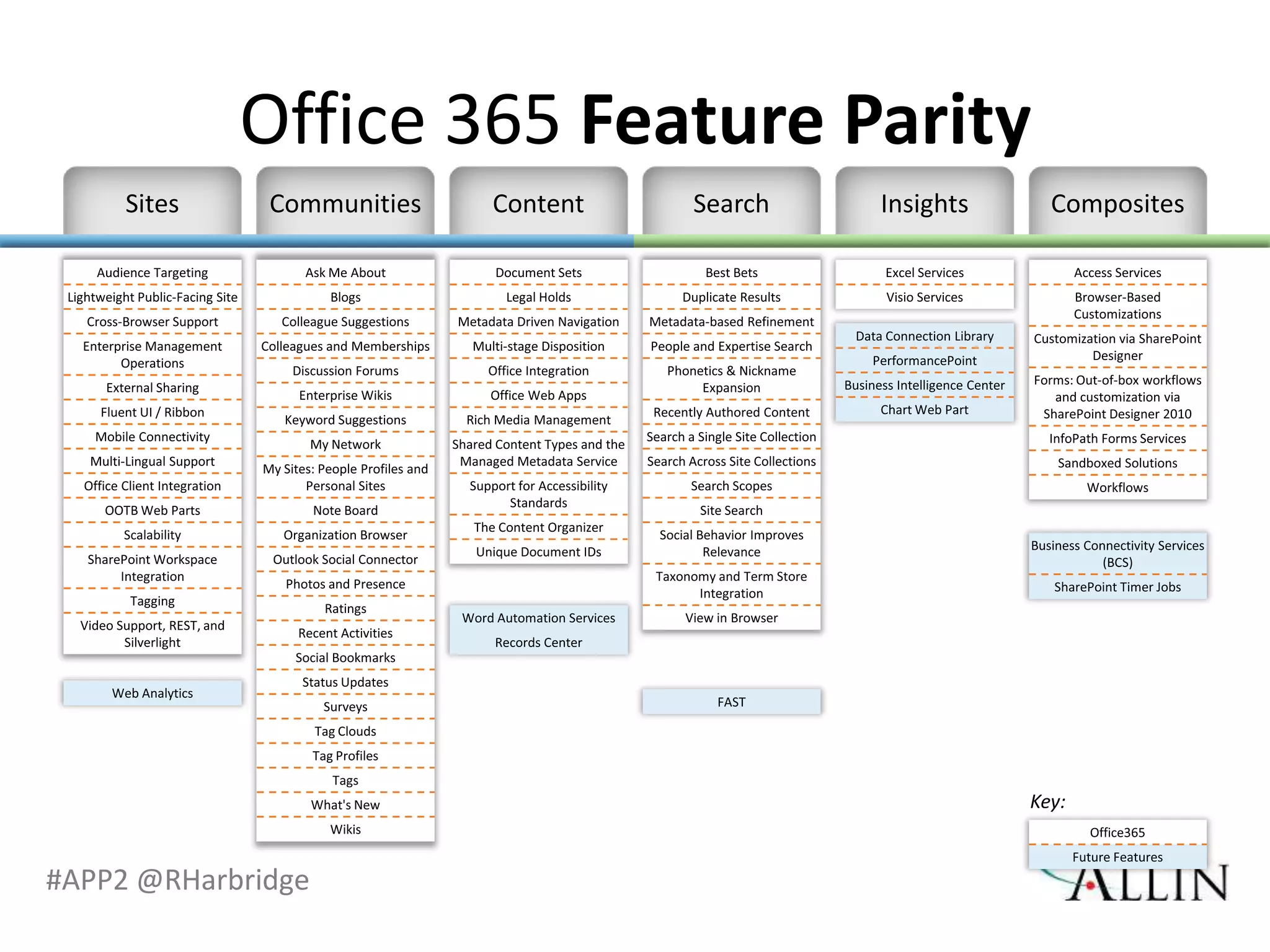Select 'View in Browser' item
This screenshot has height=952, width=1270.
click(732, 618)
